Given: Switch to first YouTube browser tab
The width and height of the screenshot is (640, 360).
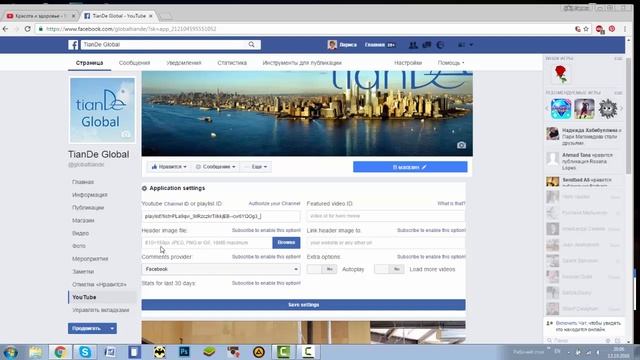Looking at the screenshot, I should pyautogui.click(x=40, y=16).
